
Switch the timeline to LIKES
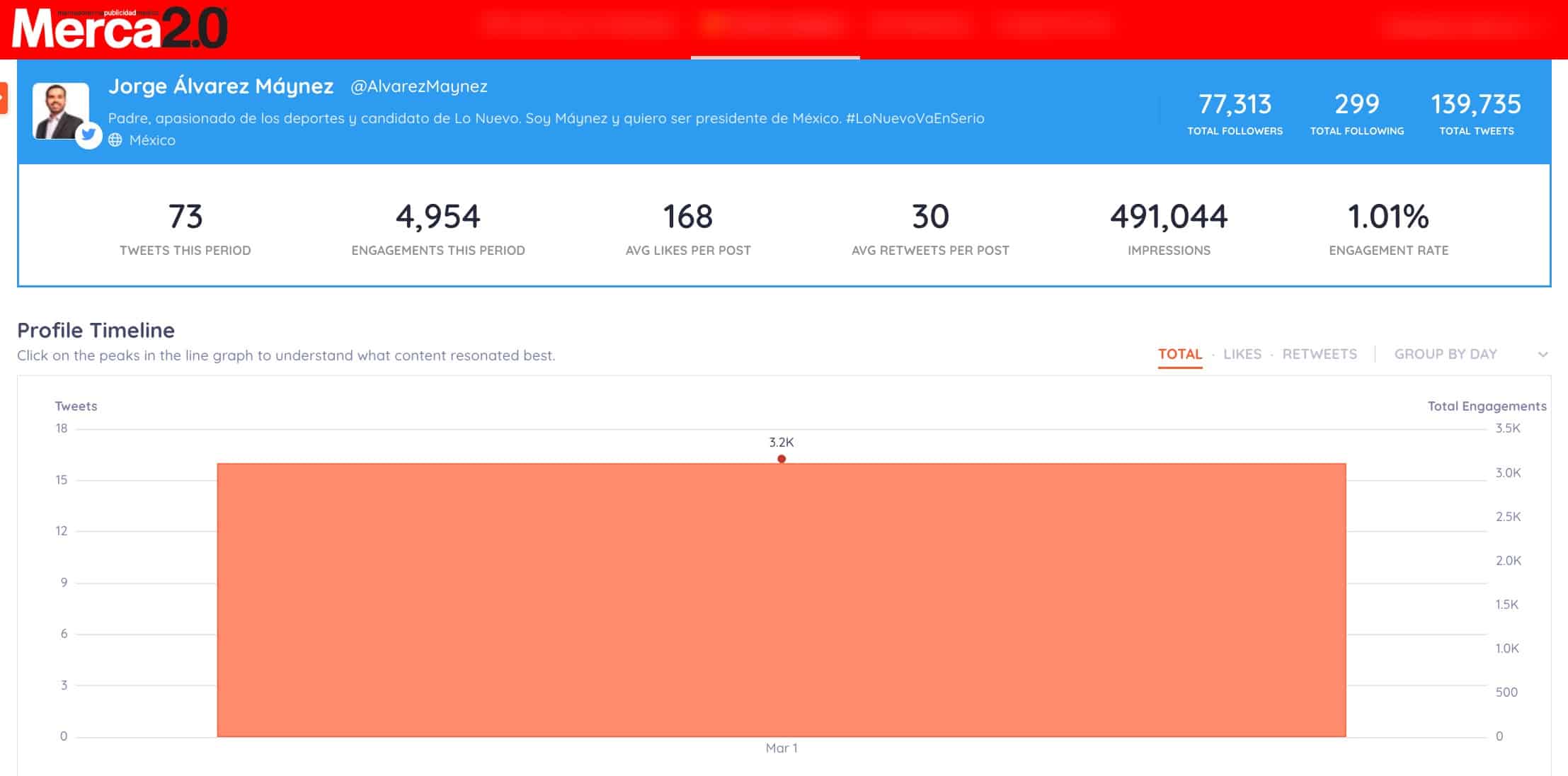coord(1242,354)
